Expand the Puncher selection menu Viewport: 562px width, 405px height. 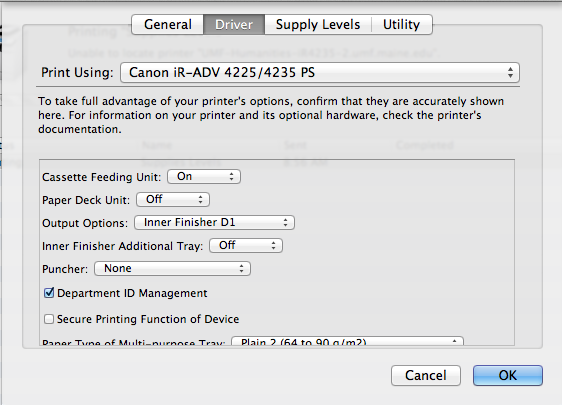point(172,268)
